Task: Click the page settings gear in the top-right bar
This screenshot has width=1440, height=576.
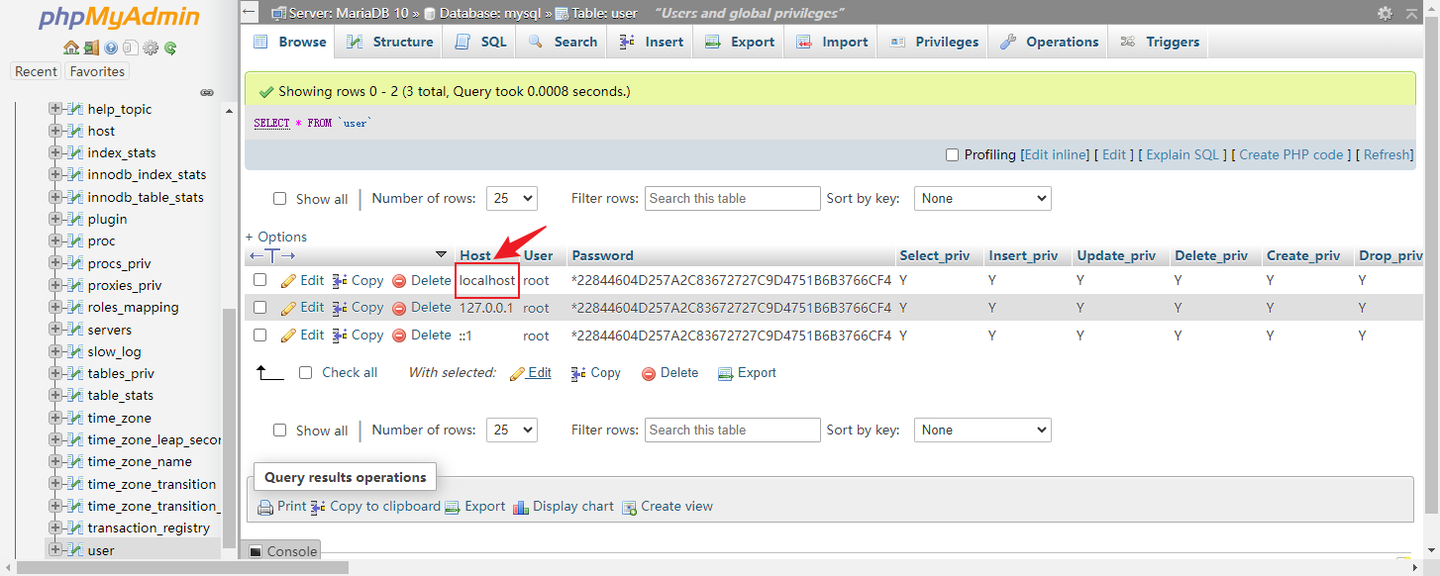Action: (x=1385, y=14)
